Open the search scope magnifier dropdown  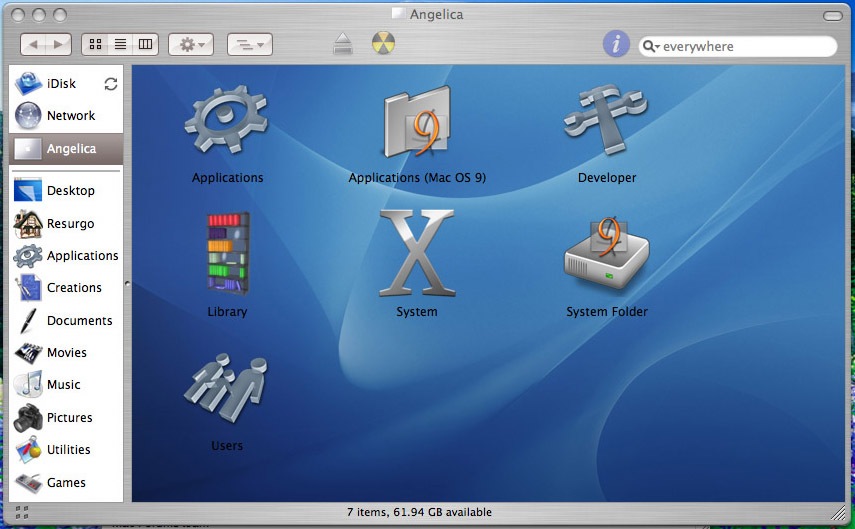click(652, 46)
